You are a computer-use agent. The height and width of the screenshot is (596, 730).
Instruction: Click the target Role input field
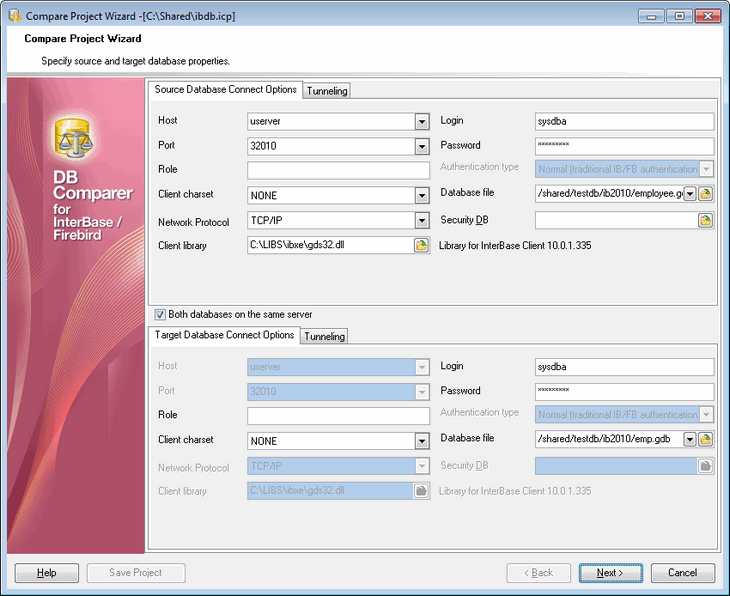[x=338, y=416]
